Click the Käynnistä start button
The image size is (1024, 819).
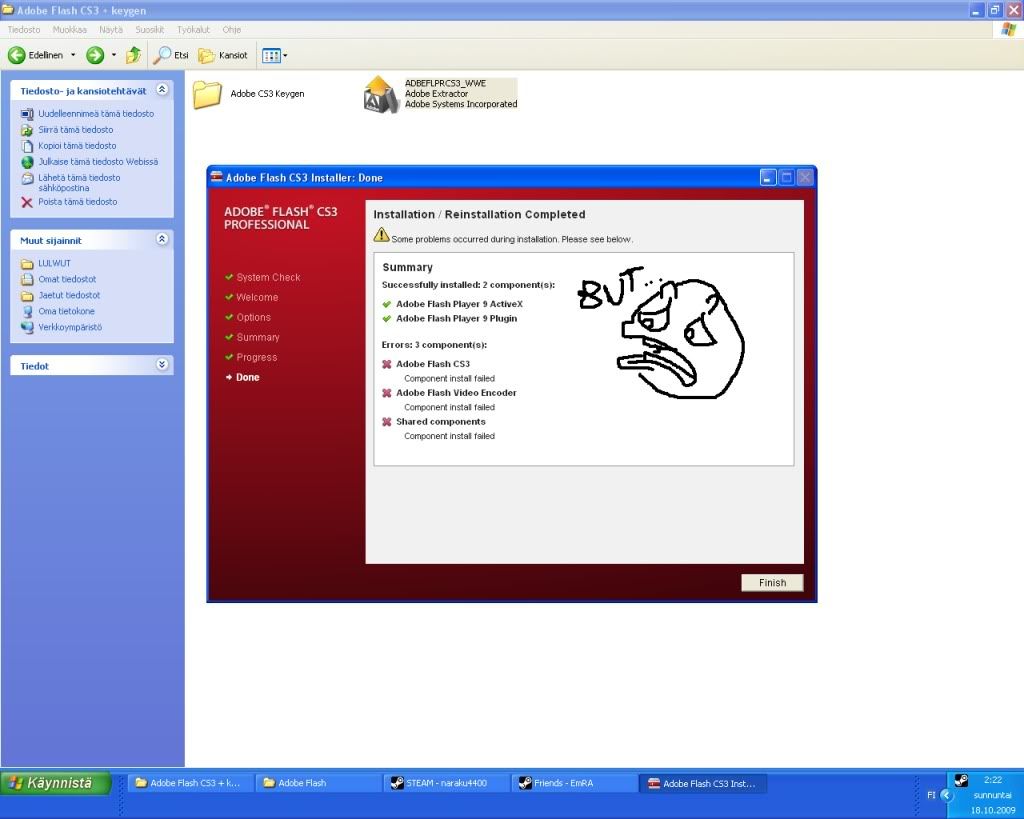56,783
